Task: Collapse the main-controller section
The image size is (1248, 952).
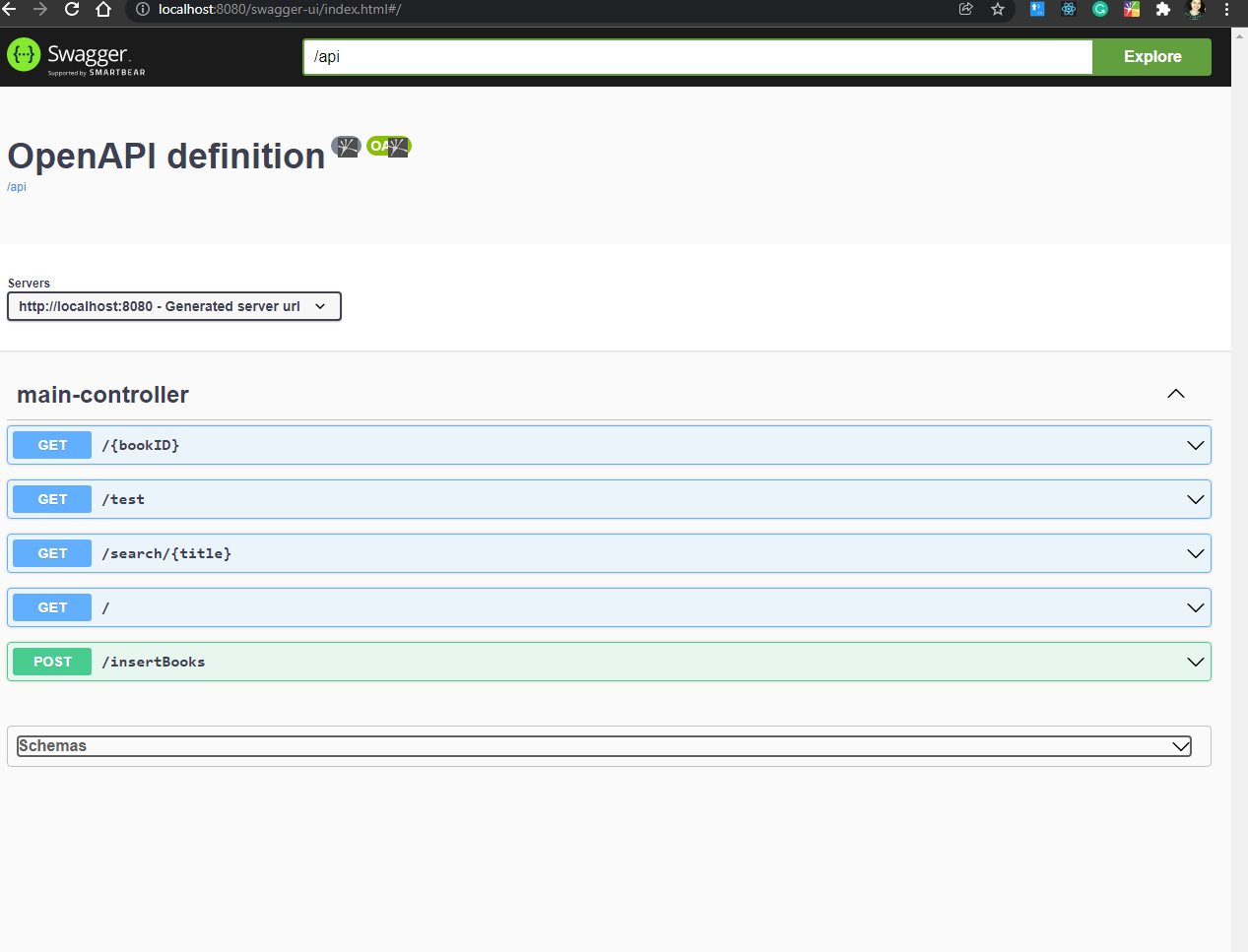Action: pyautogui.click(x=1175, y=394)
